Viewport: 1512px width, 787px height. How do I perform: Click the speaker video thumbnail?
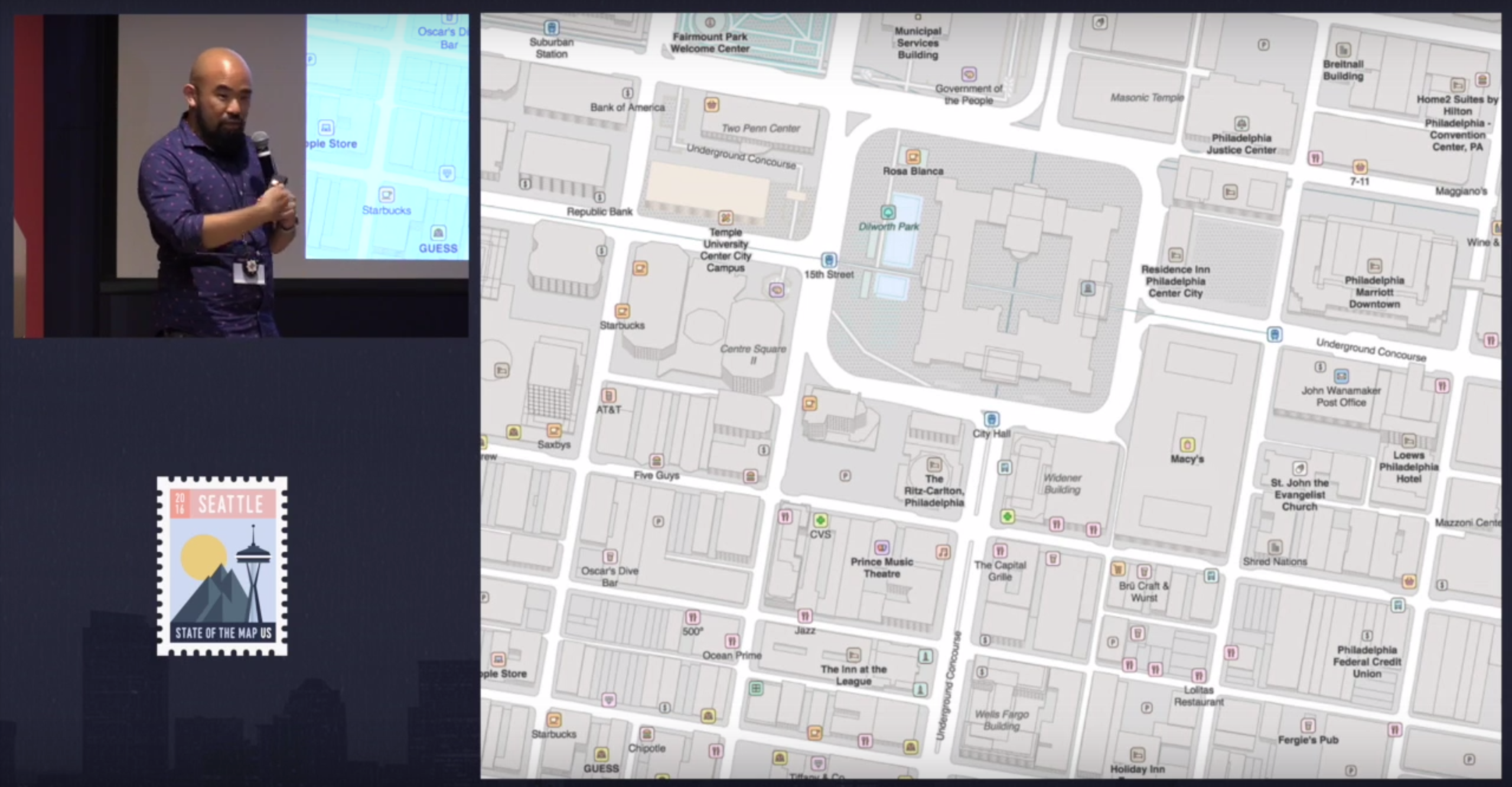click(241, 175)
